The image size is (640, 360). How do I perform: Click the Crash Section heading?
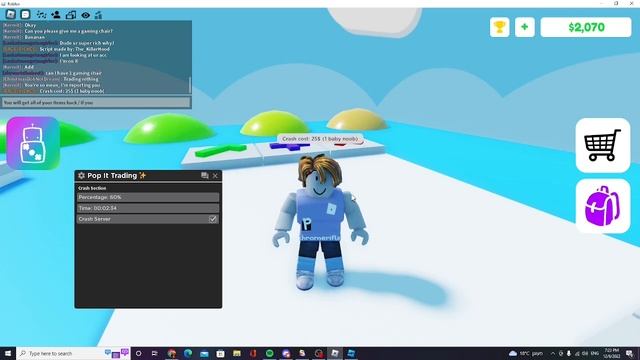pos(92,188)
